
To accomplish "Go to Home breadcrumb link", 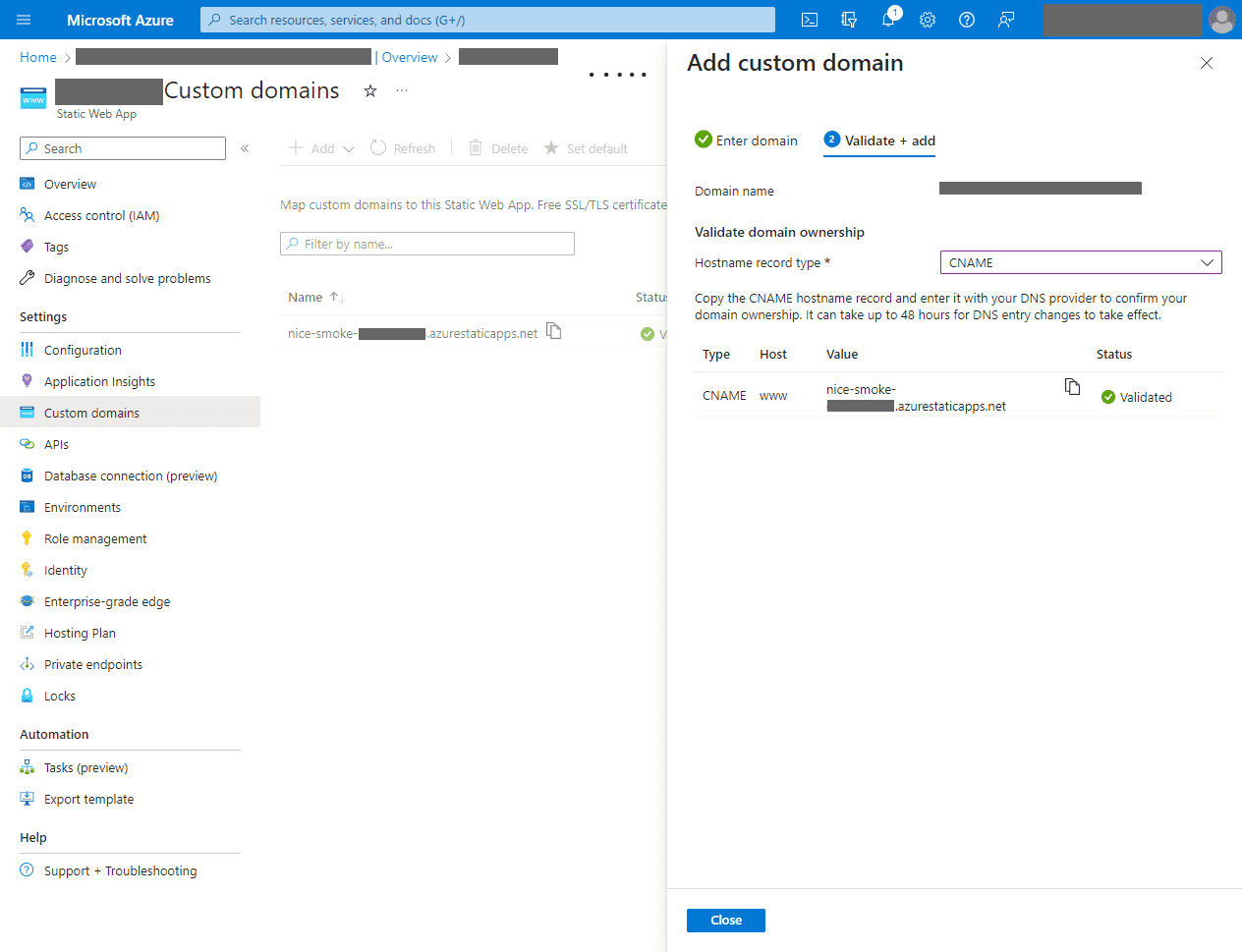I will (38, 57).
